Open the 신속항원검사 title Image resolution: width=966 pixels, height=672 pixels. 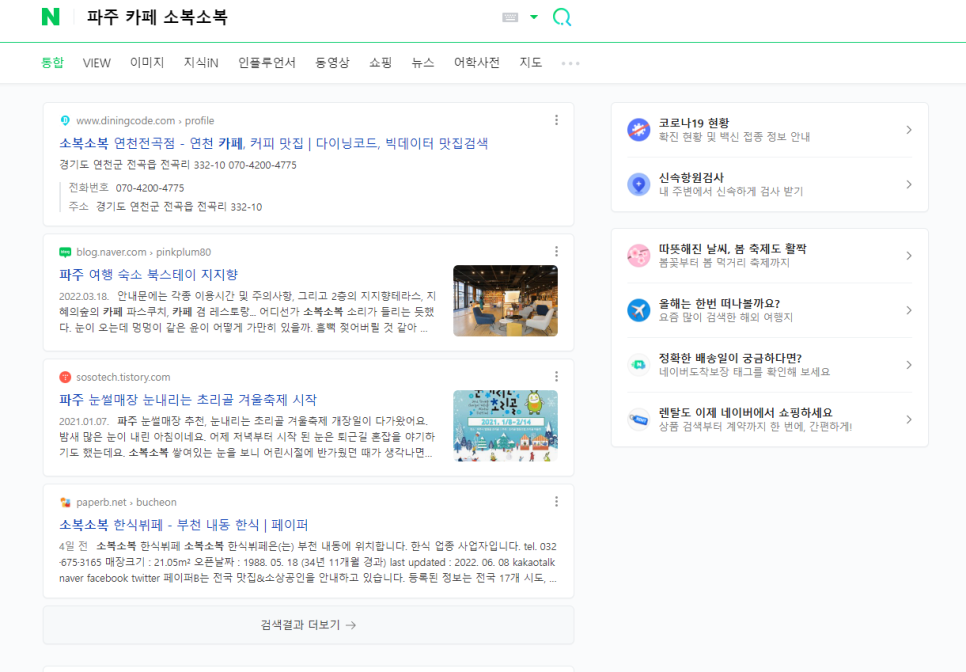(x=691, y=178)
